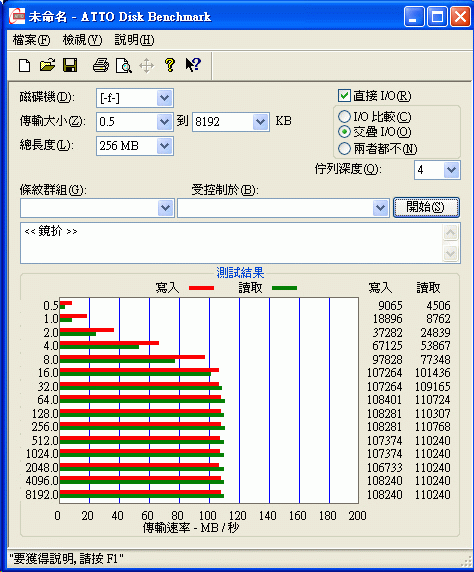Viewport: 474px width, 572px height.
Task: Open the 檔案 menu
Action: pyautogui.click(x=31, y=40)
